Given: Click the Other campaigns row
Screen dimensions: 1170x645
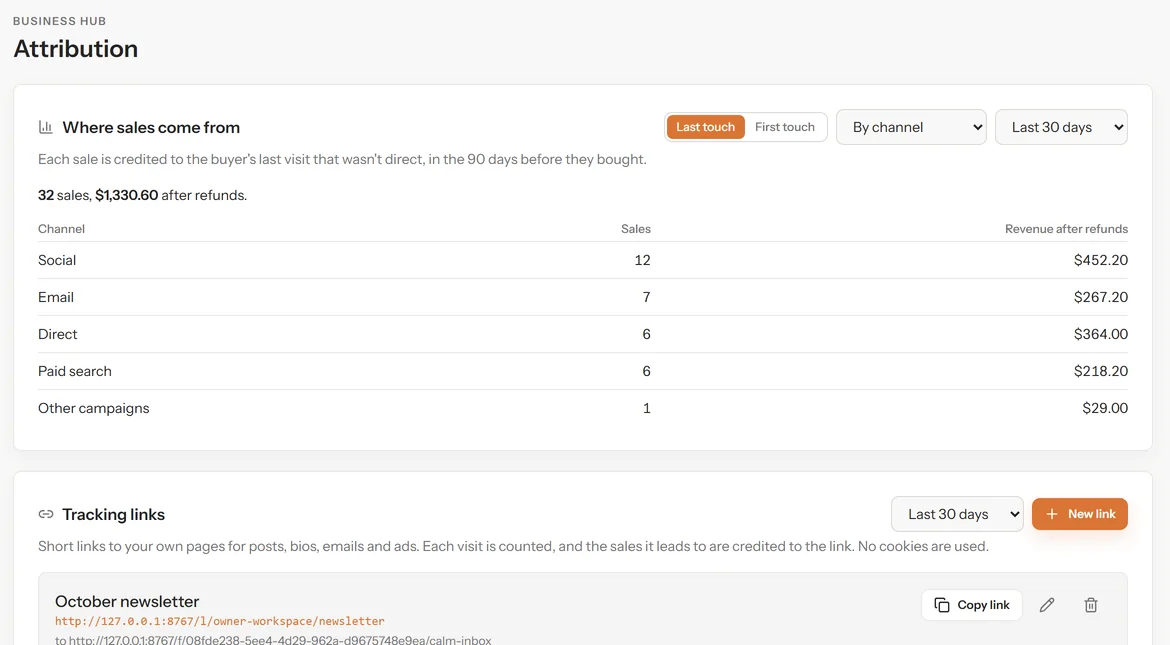Looking at the screenshot, I should (x=583, y=408).
